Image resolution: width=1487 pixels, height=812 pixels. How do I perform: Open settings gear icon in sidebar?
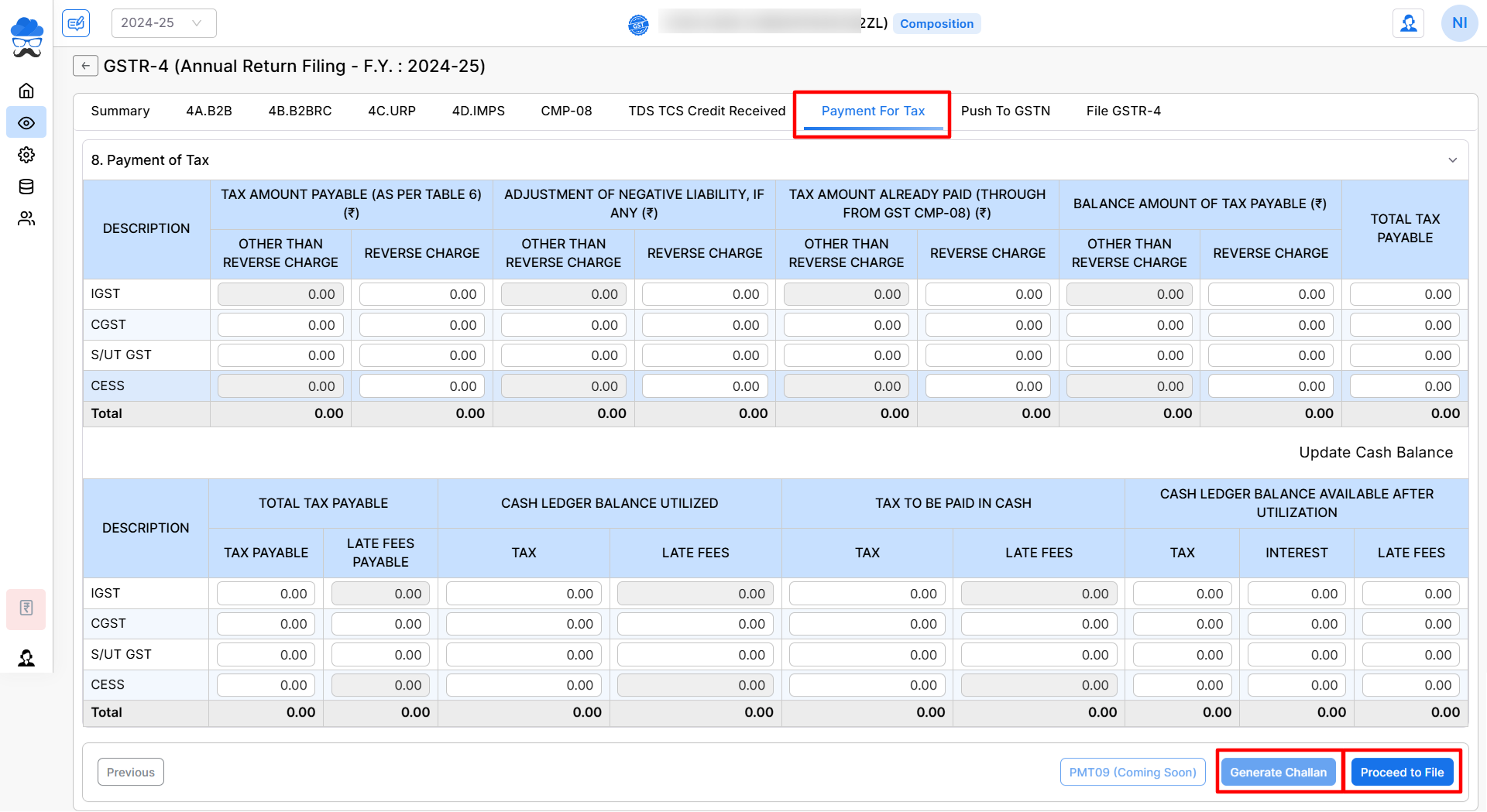(26, 155)
